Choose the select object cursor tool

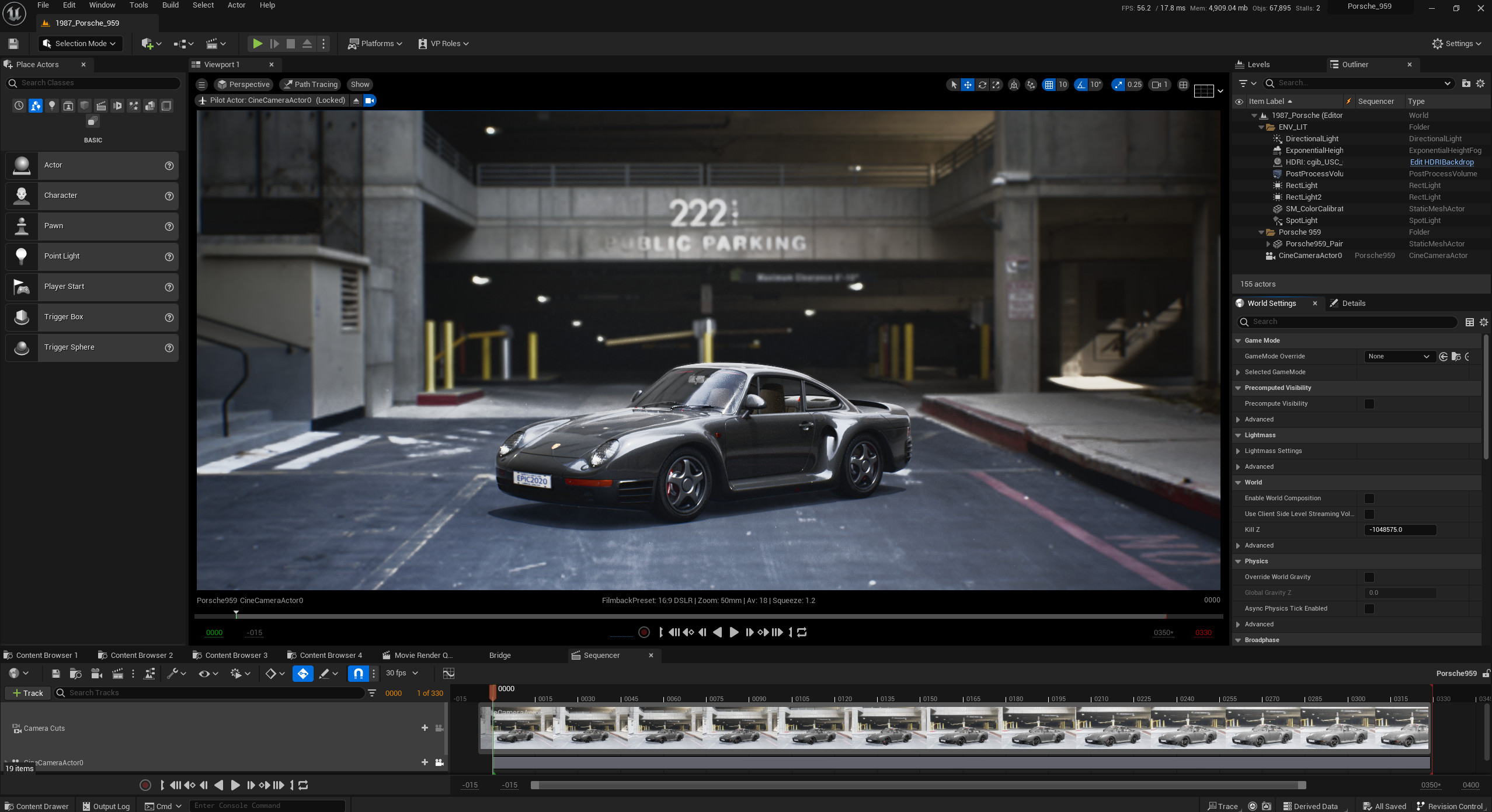[x=954, y=85]
